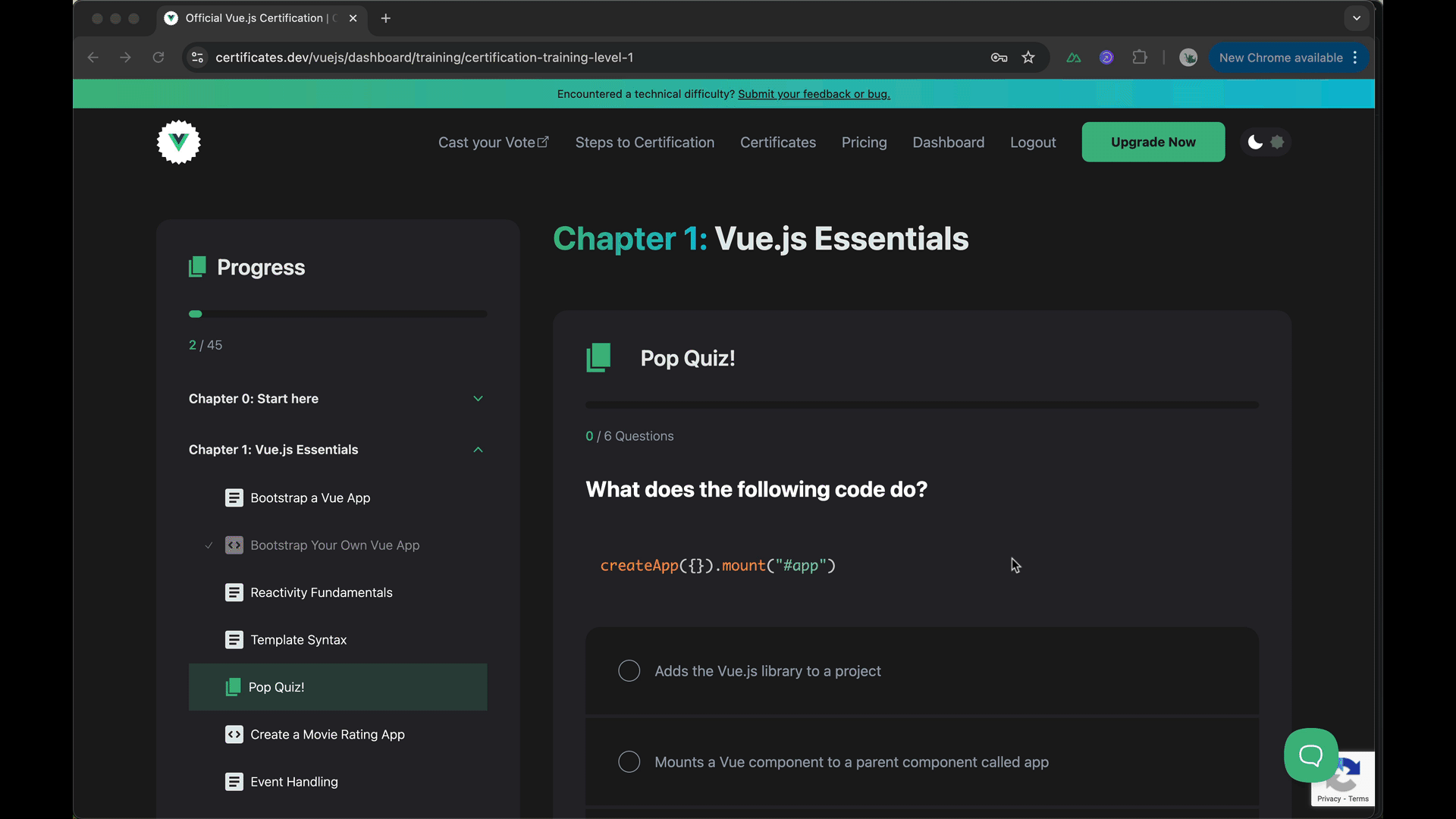Click Bootstrap Your Own Vue App code icon
1456x819 pixels.
[234, 545]
